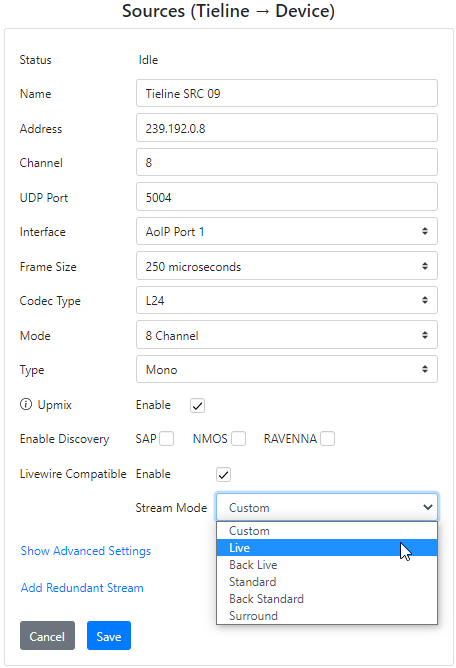456x668 pixels.
Task: Enable RAVENNA discovery checkbox
Action: point(327,438)
